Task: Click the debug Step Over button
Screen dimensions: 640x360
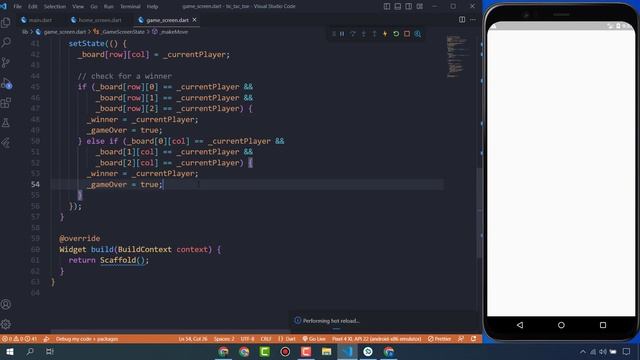Action: pos(353,34)
